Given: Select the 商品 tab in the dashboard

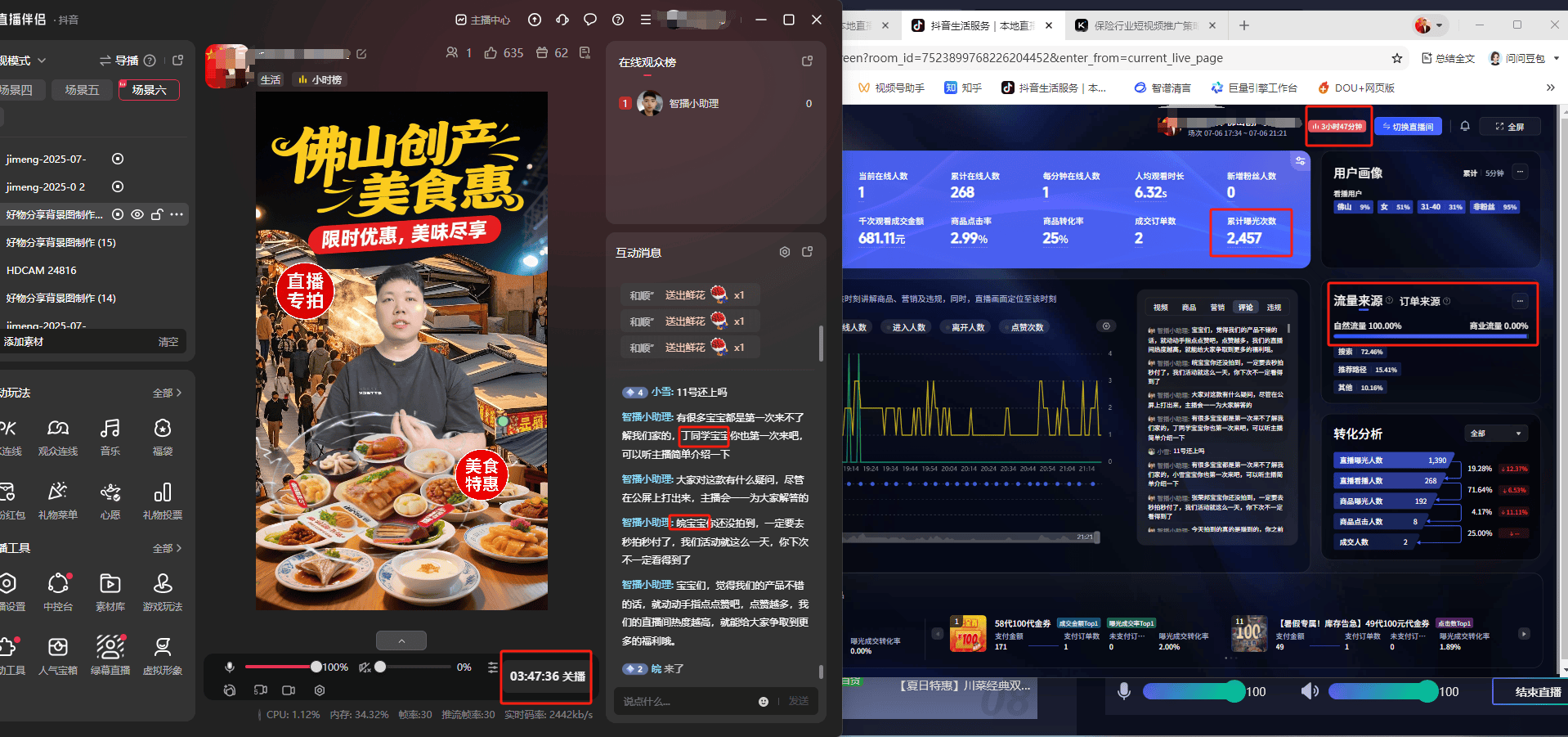Looking at the screenshot, I should click(1189, 308).
